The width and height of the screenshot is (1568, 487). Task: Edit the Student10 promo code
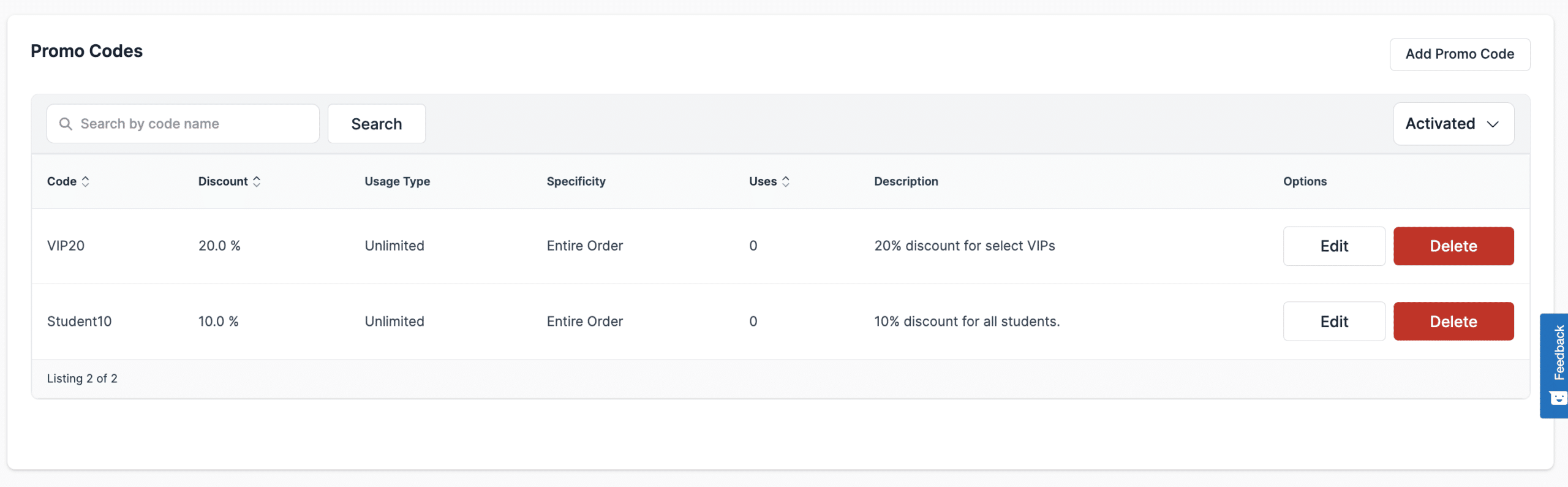click(1333, 322)
